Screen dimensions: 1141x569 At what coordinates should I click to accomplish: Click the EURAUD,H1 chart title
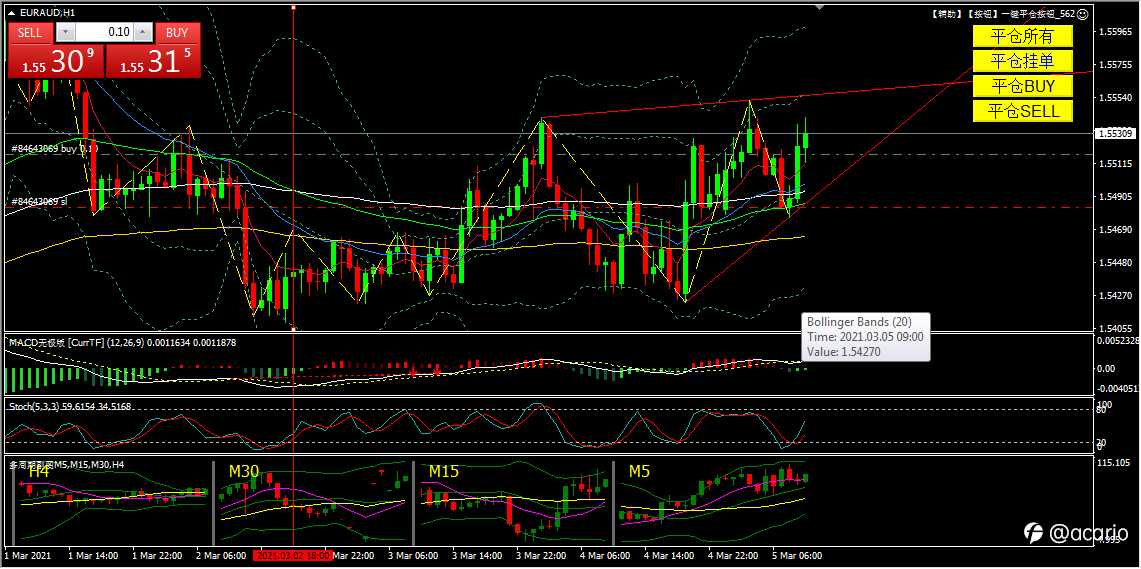47,13
